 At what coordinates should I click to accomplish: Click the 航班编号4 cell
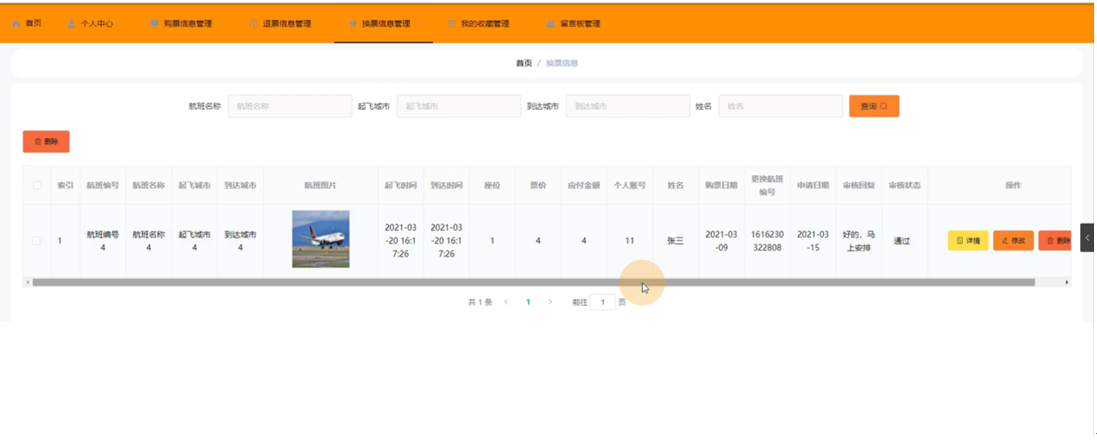103,241
